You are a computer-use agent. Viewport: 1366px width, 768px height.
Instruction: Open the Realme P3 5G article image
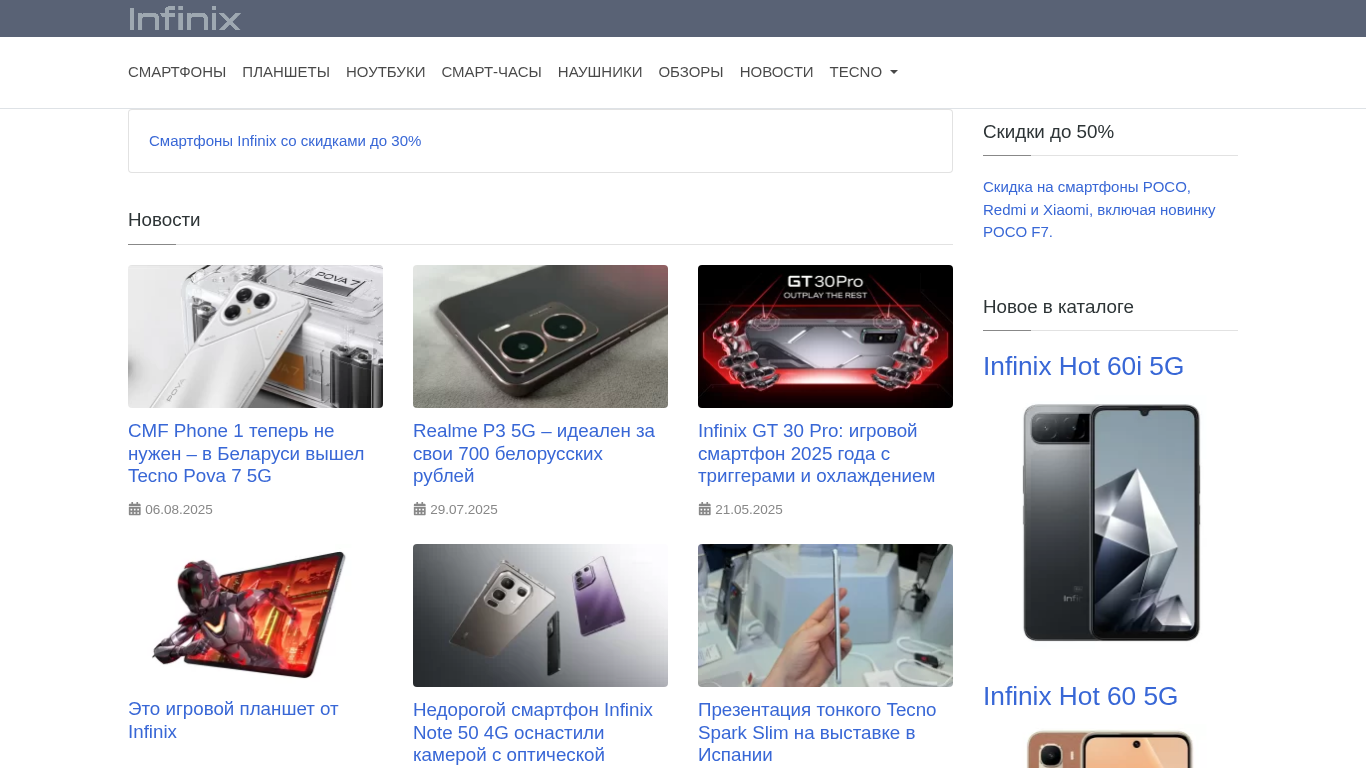pyautogui.click(x=540, y=336)
